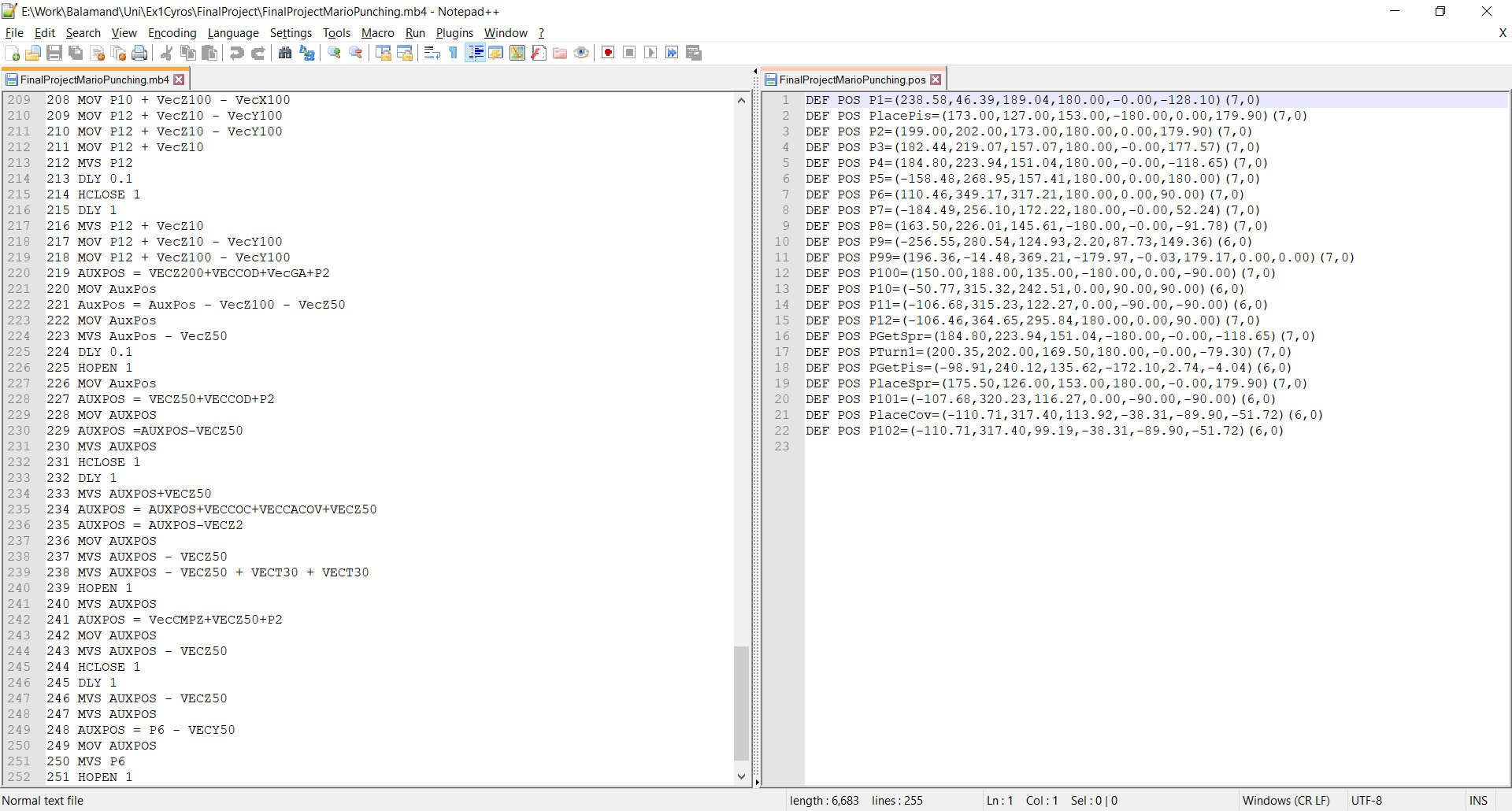Viewport: 1512px width, 811px height.
Task: Toggle synchronized horizontal scrolling
Action: (x=405, y=53)
